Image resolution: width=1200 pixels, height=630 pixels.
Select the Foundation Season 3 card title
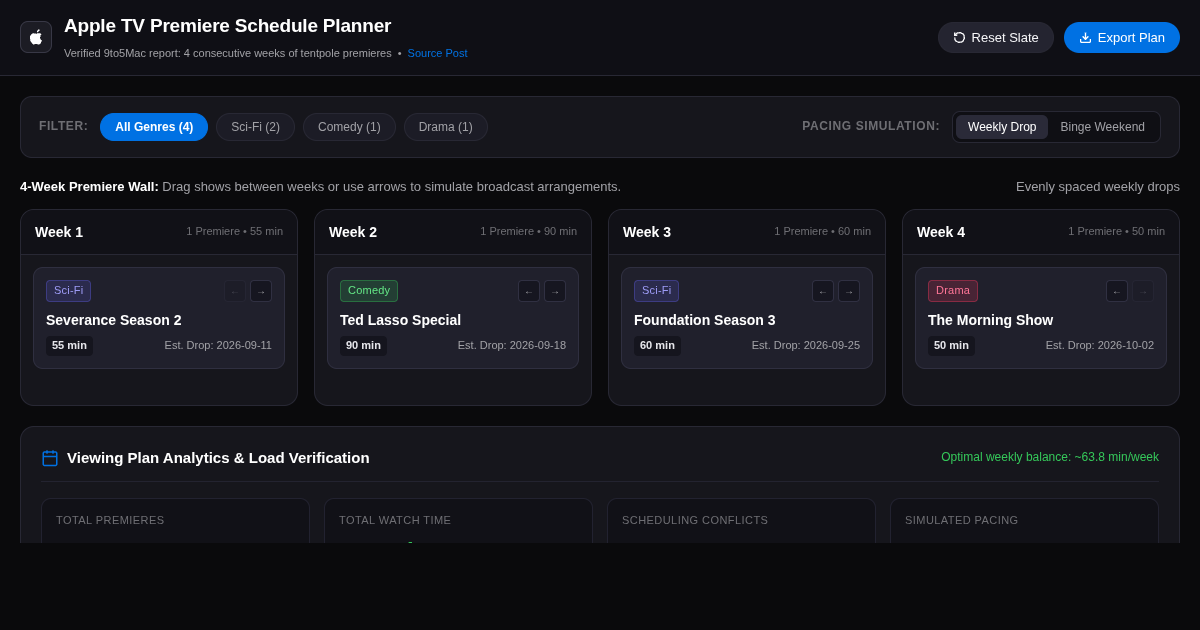[705, 320]
